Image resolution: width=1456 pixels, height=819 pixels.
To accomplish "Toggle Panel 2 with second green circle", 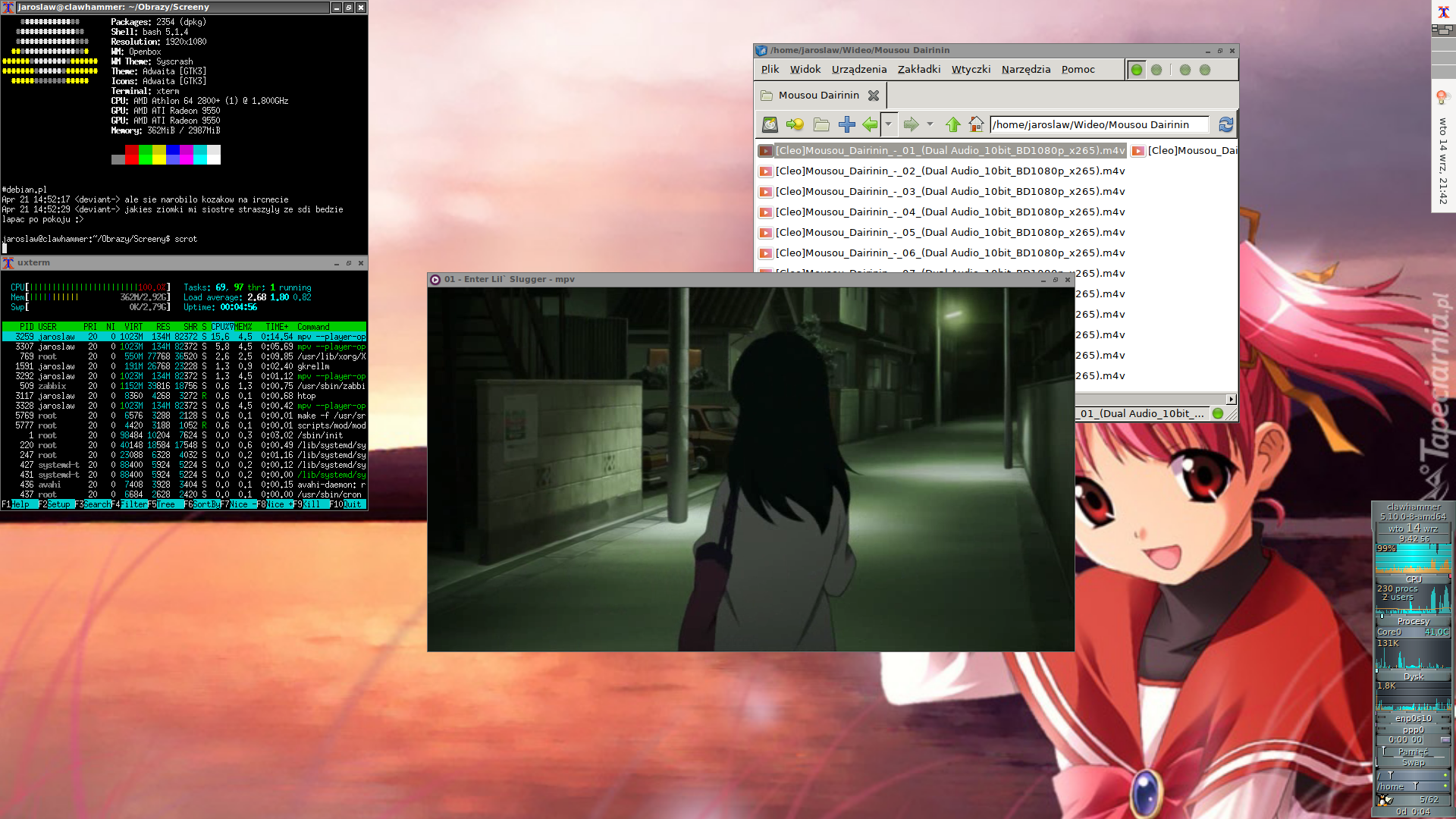I will tap(1156, 70).
